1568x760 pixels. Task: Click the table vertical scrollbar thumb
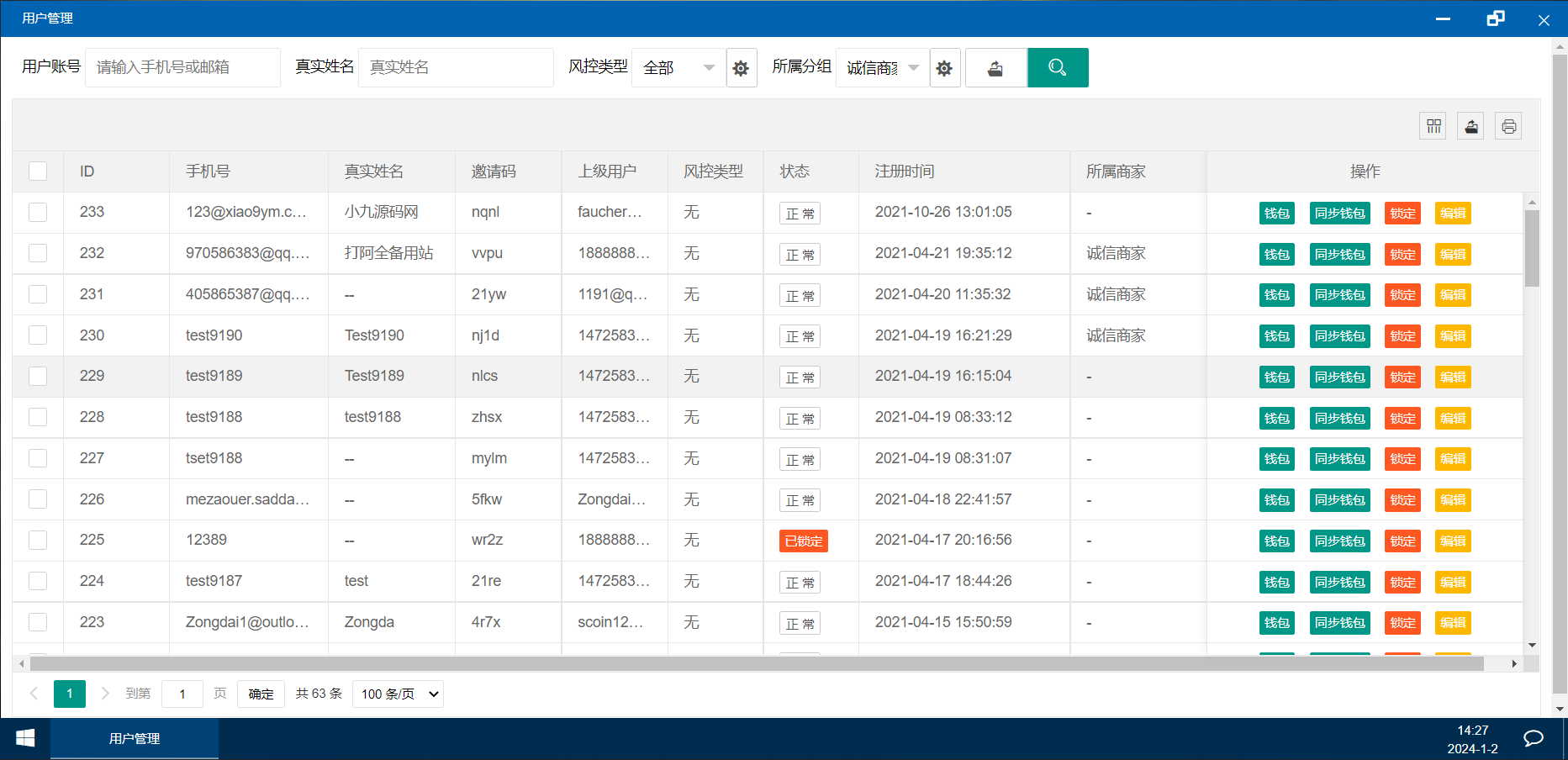tap(1532, 248)
